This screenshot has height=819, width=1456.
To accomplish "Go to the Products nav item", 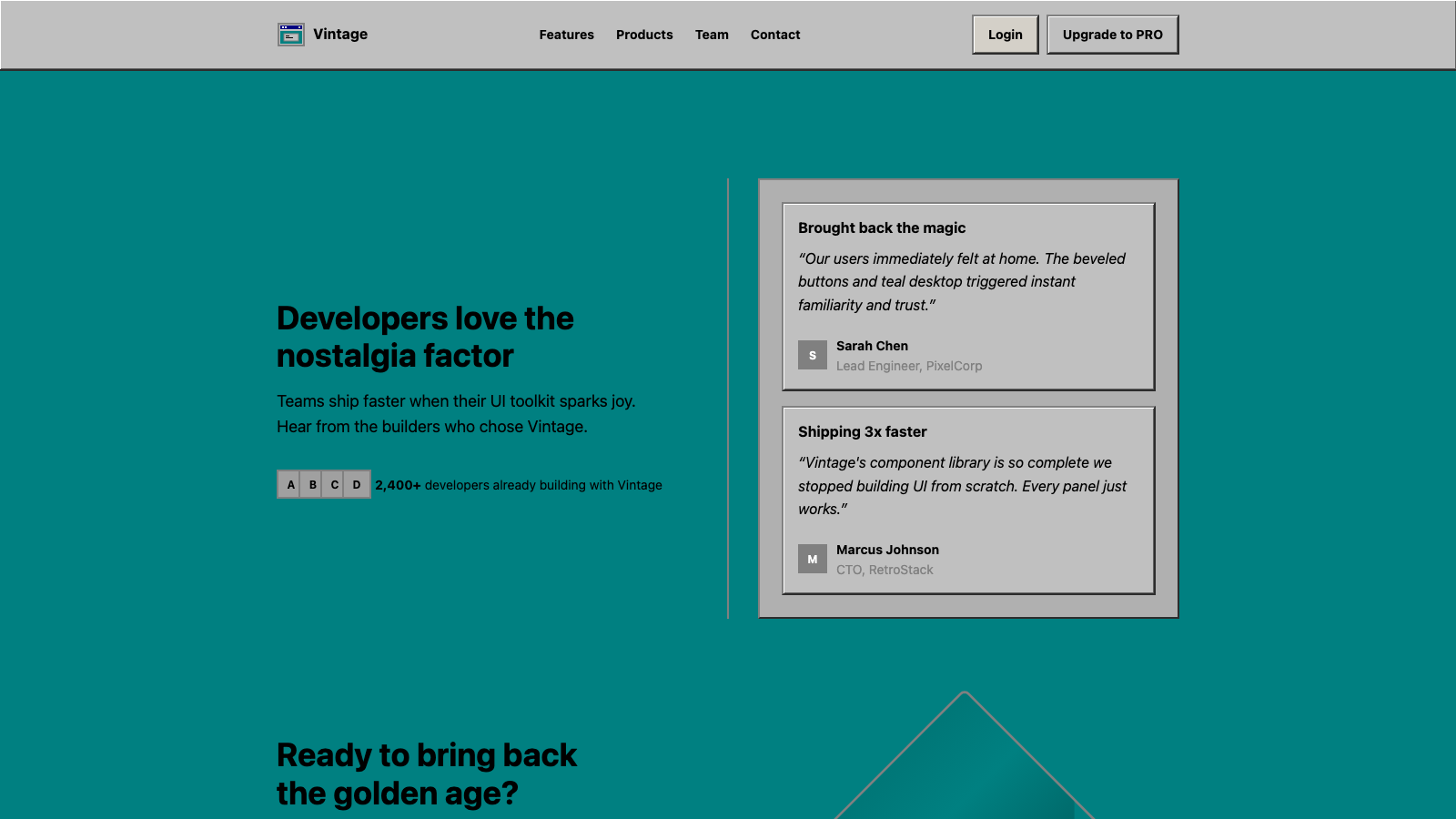I will tap(644, 35).
